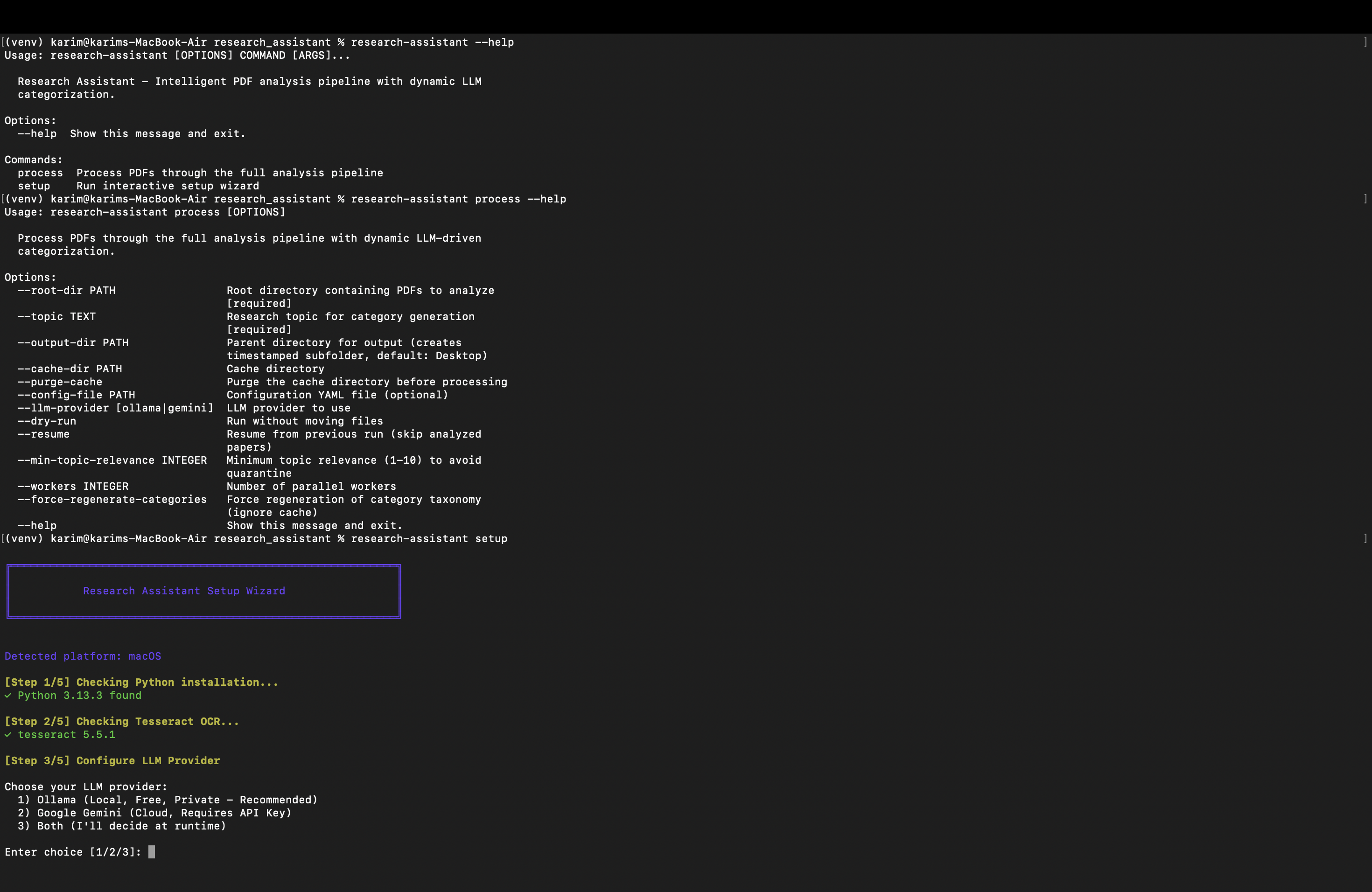Click the --dry-run option text
The height and width of the screenshot is (892, 1372).
coord(47,421)
